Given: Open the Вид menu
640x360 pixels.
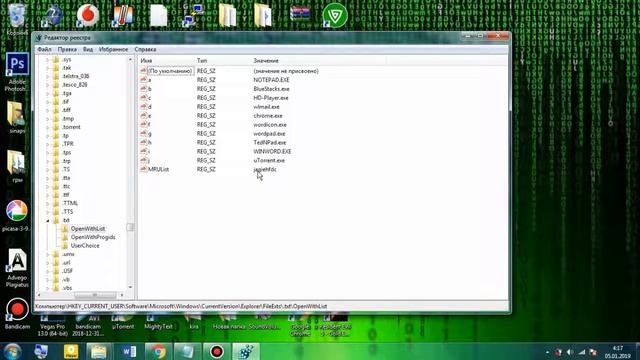Looking at the screenshot, I should (x=88, y=49).
